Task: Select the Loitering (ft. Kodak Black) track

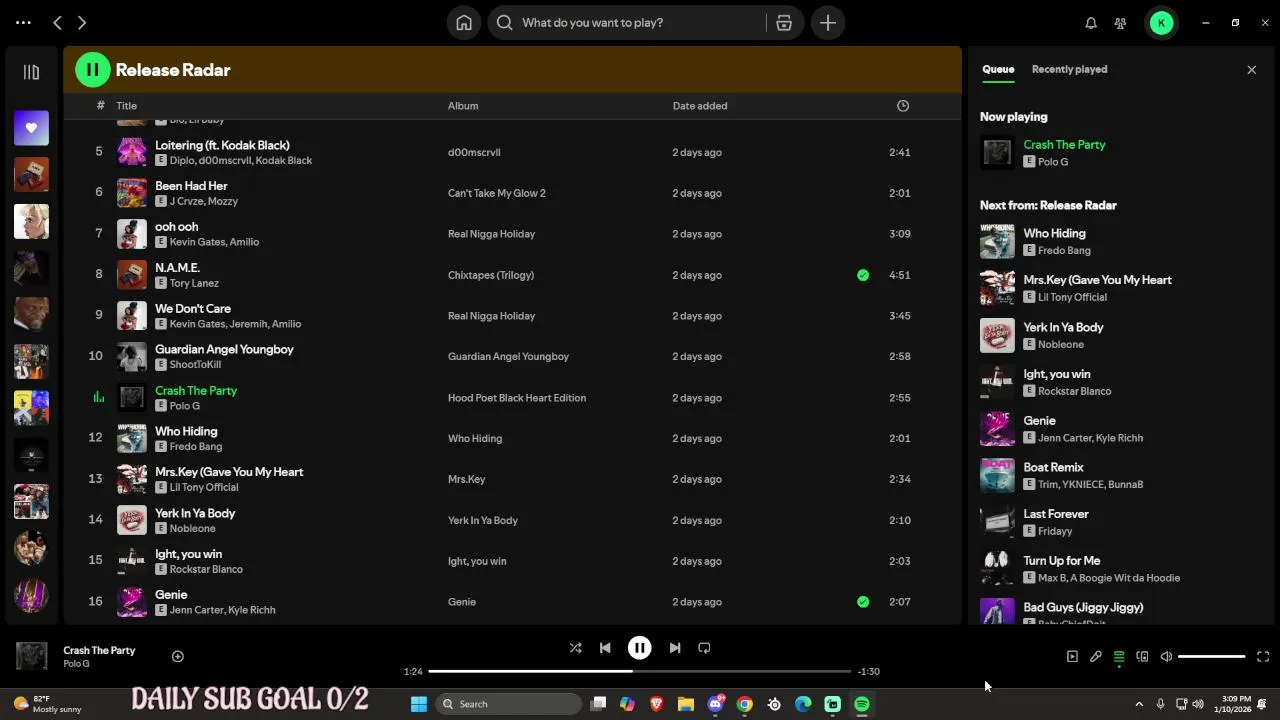Action: coord(222,145)
